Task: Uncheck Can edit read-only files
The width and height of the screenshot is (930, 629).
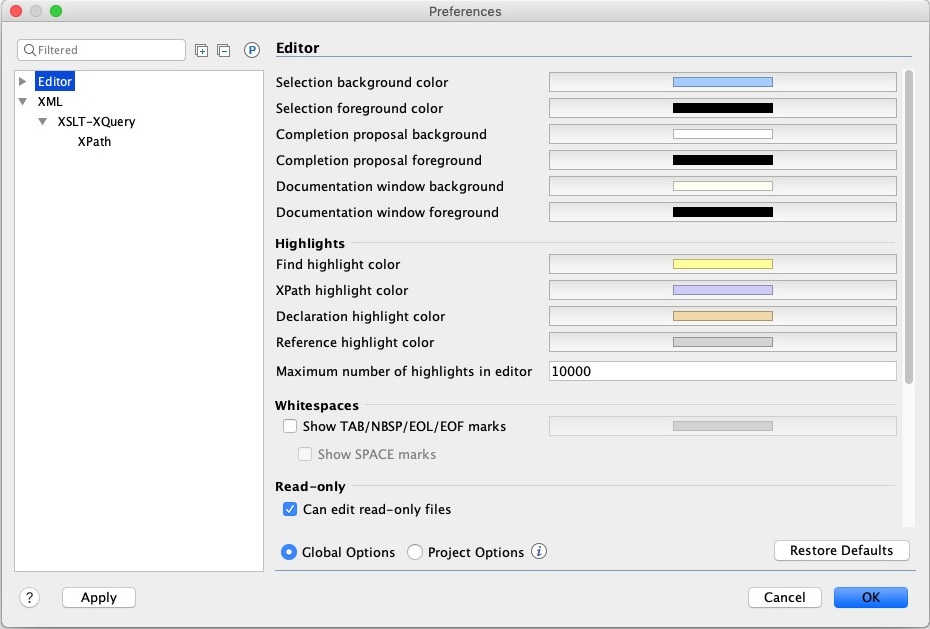Action: pos(290,509)
